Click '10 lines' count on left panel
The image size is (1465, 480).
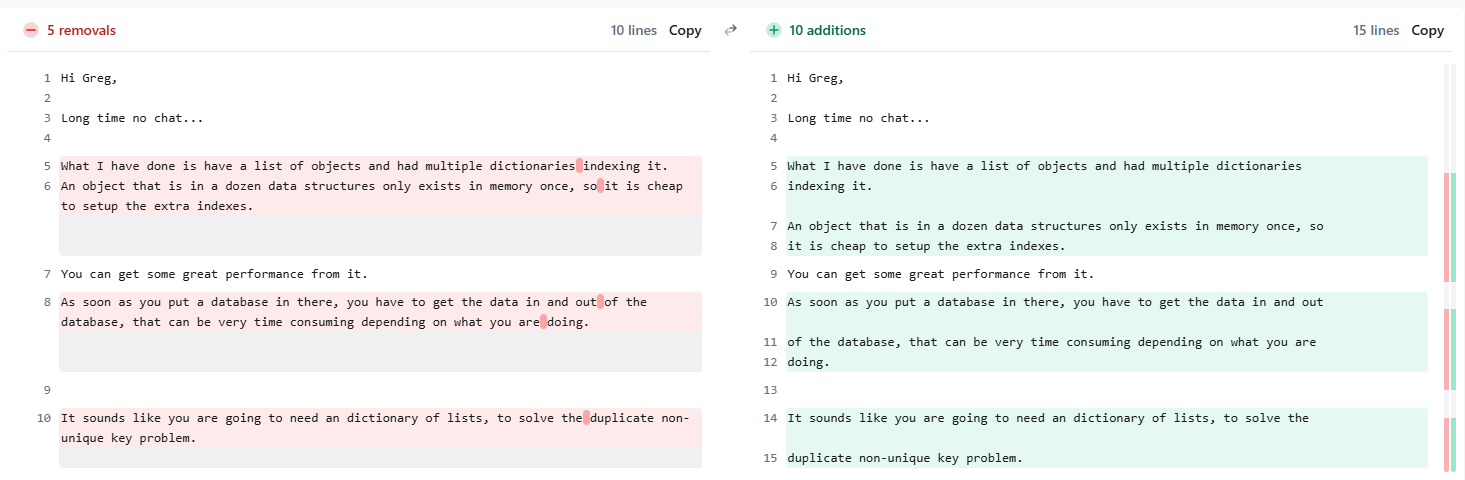point(634,31)
